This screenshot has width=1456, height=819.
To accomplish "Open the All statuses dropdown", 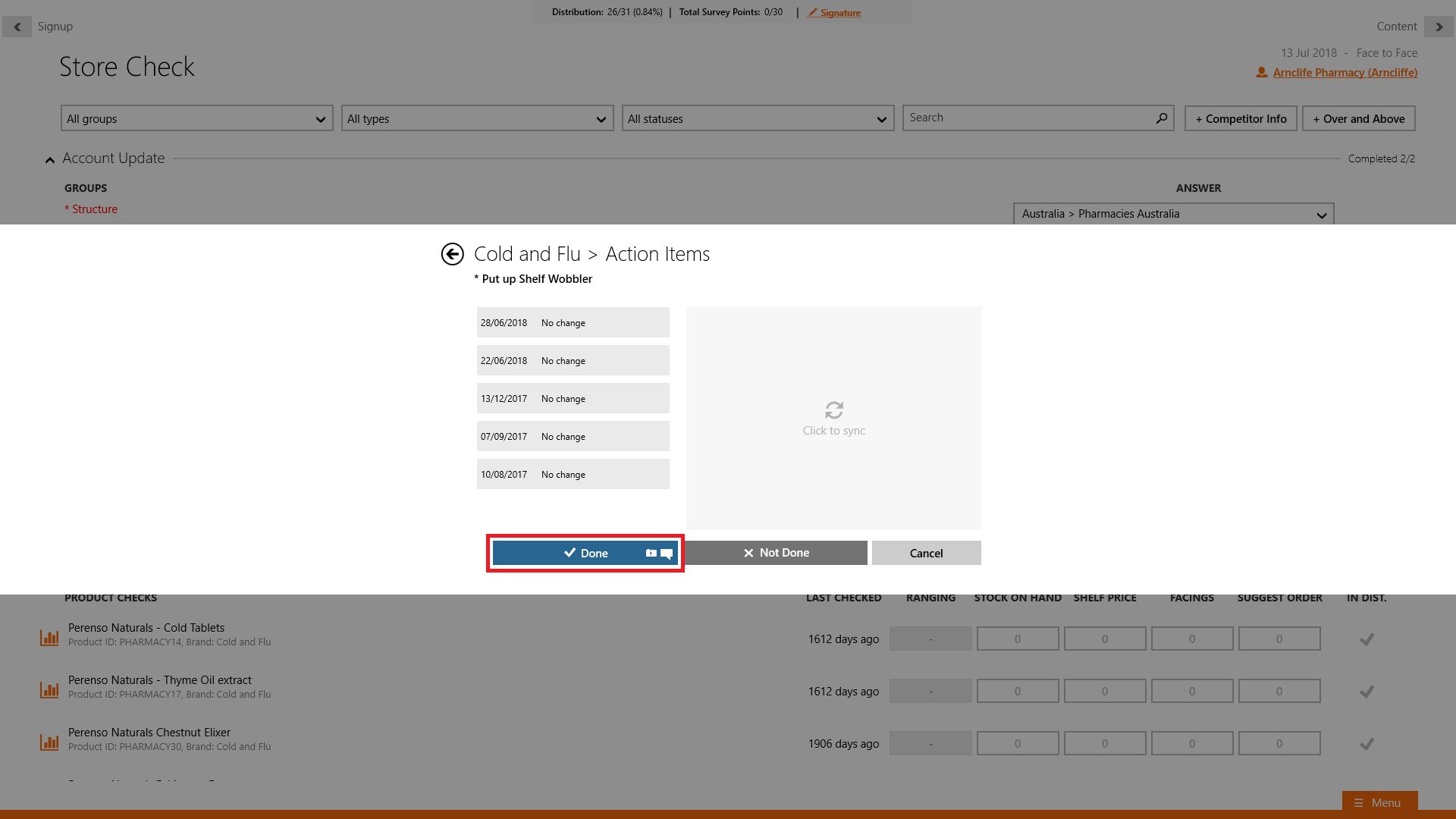I will pos(758,119).
